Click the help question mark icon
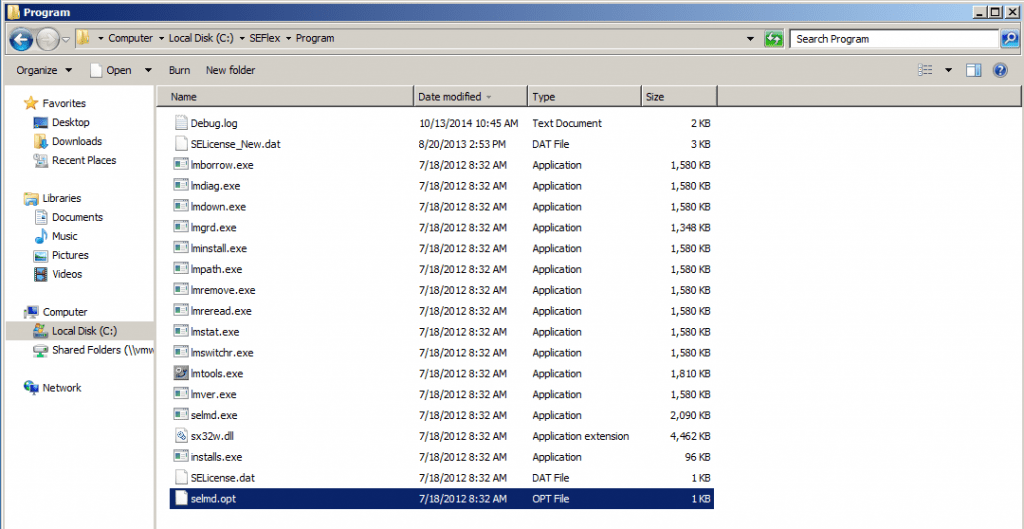 [999, 70]
